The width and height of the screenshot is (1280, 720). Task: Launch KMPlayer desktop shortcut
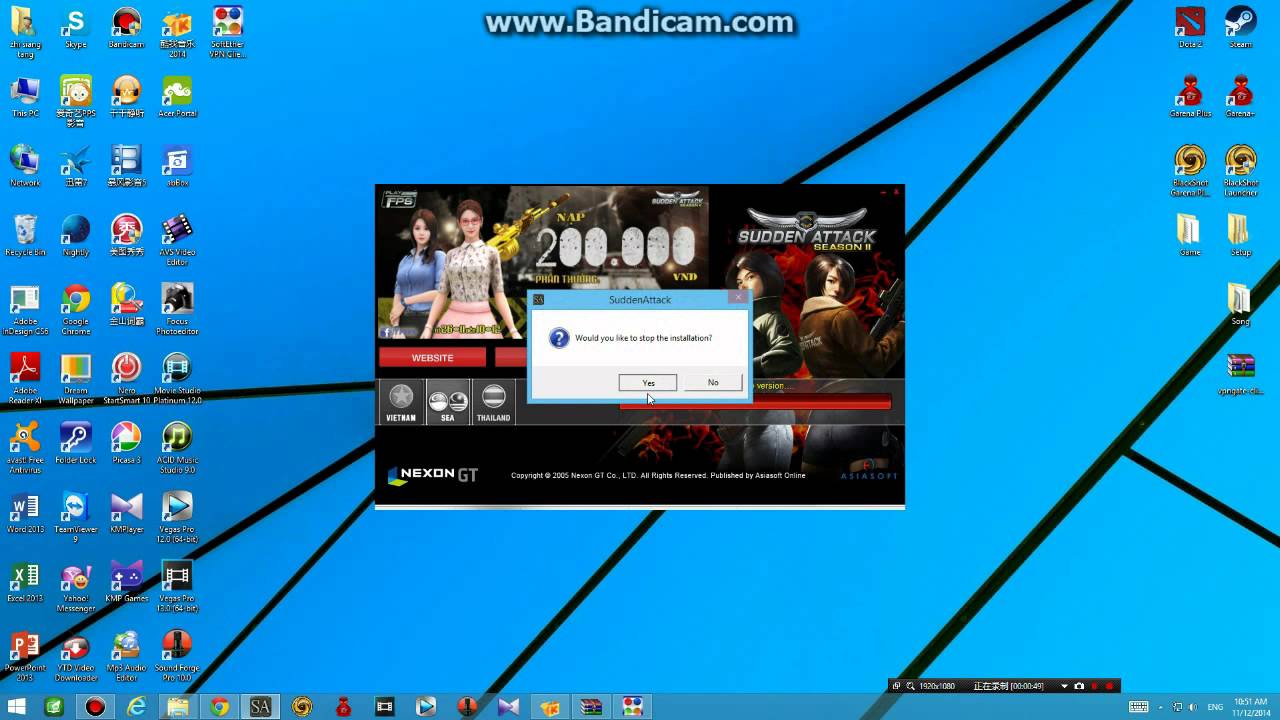[126, 513]
